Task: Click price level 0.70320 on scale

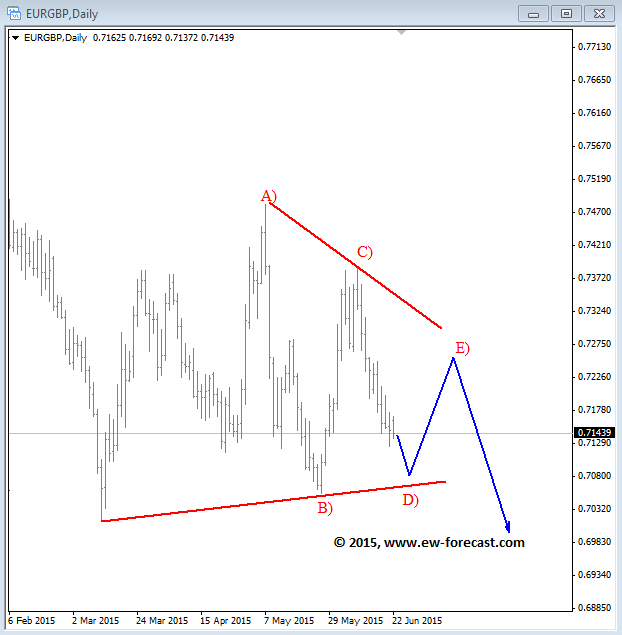Action: (x=594, y=509)
